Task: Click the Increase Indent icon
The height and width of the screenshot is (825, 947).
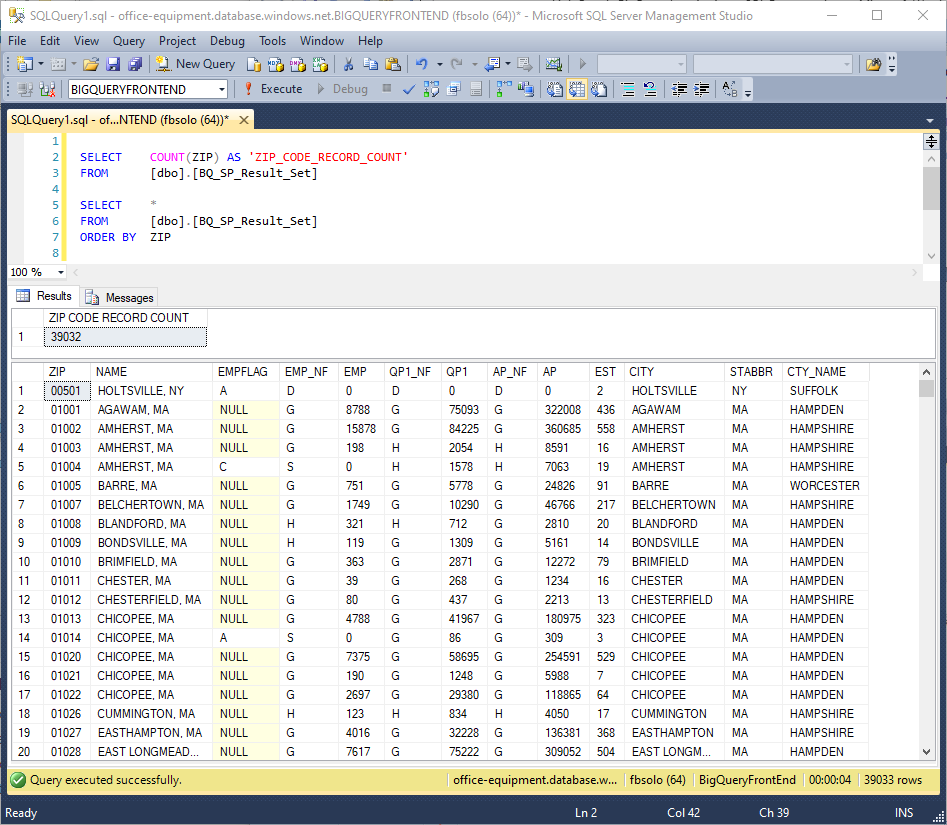Action: pos(703,89)
